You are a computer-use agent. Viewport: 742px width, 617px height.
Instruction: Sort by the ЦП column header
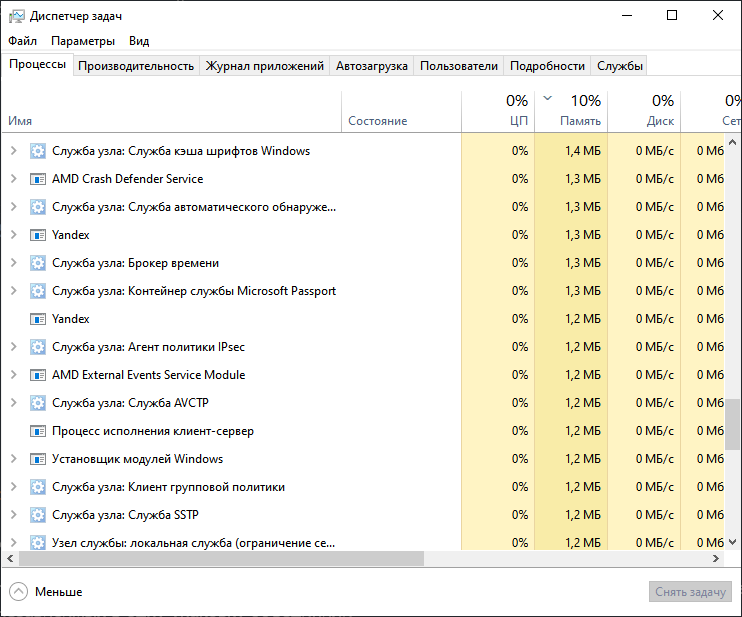click(x=498, y=111)
